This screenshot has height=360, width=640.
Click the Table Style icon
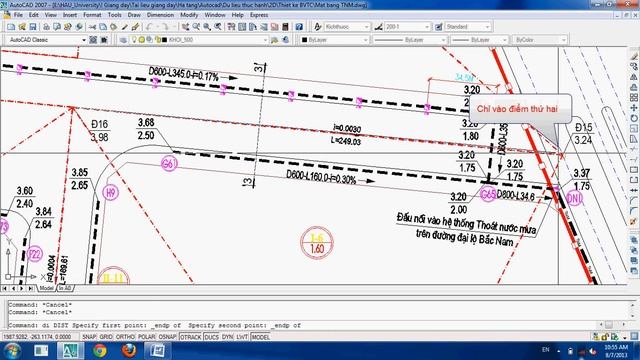(439, 27)
